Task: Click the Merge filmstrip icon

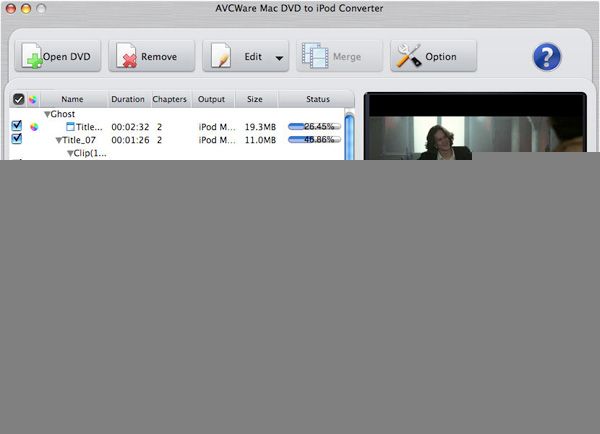Action: point(315,56)
